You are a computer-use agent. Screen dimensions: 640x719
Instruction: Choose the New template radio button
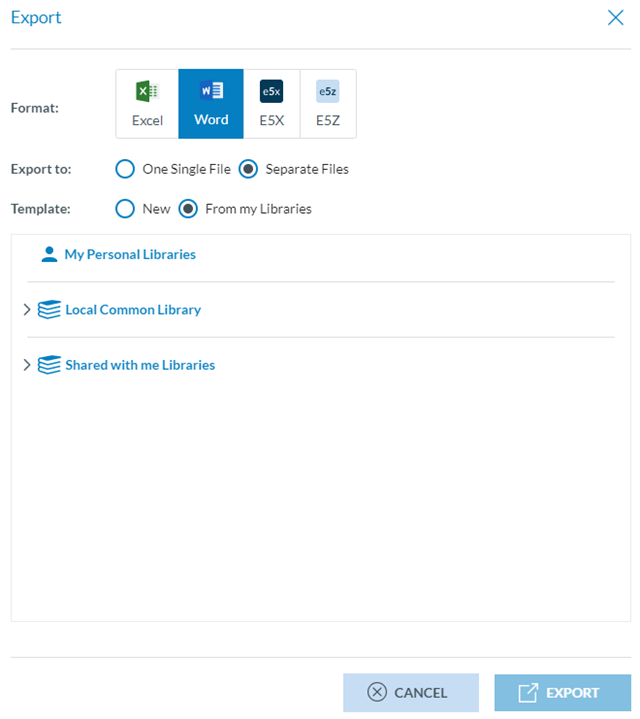(x=125, y=209)
